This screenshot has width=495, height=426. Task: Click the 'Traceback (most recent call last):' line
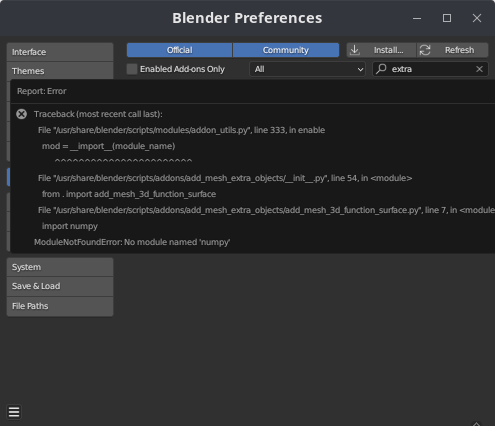pyautogui.click(x=98, y=114)
